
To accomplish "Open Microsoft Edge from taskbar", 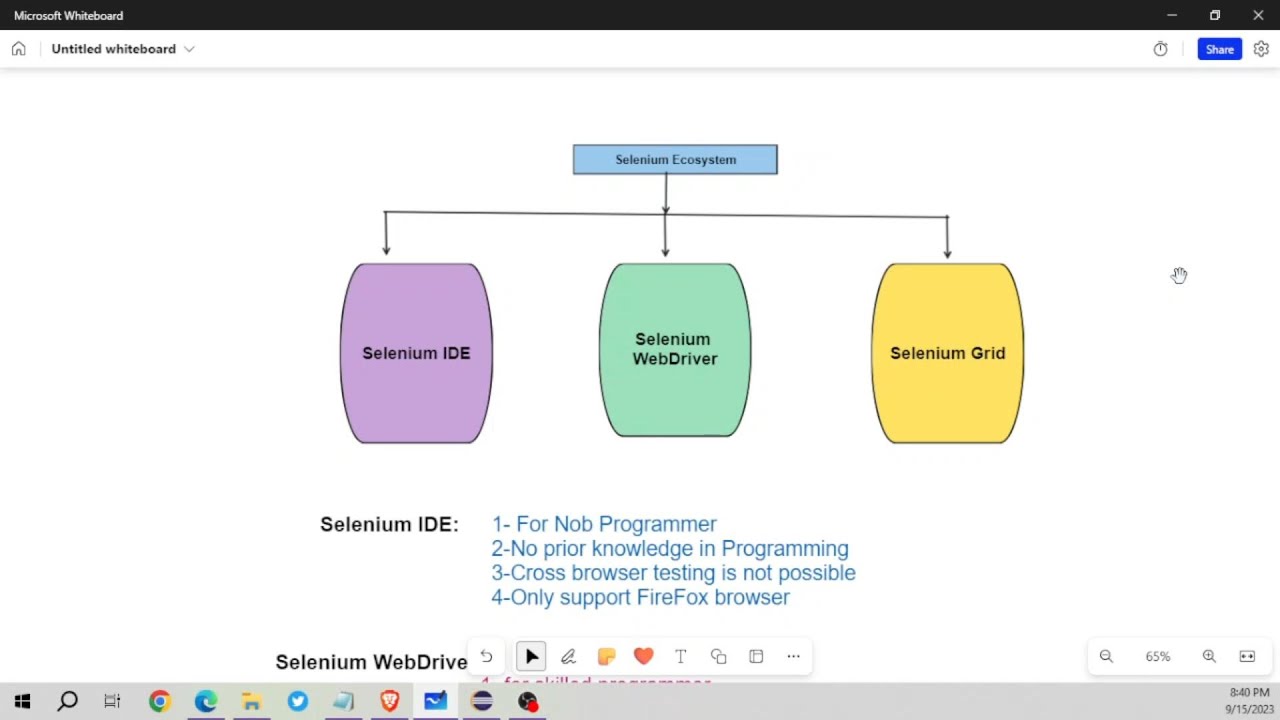I will (206, 702).
